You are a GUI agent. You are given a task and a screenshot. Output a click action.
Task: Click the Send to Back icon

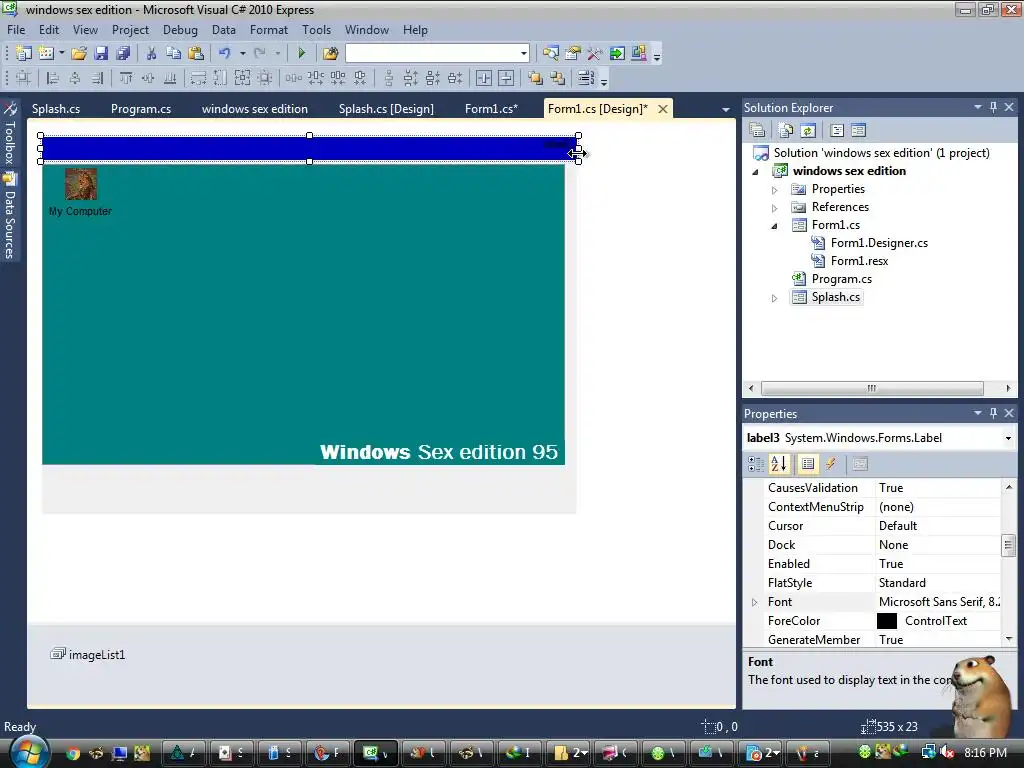coord(558,78)
